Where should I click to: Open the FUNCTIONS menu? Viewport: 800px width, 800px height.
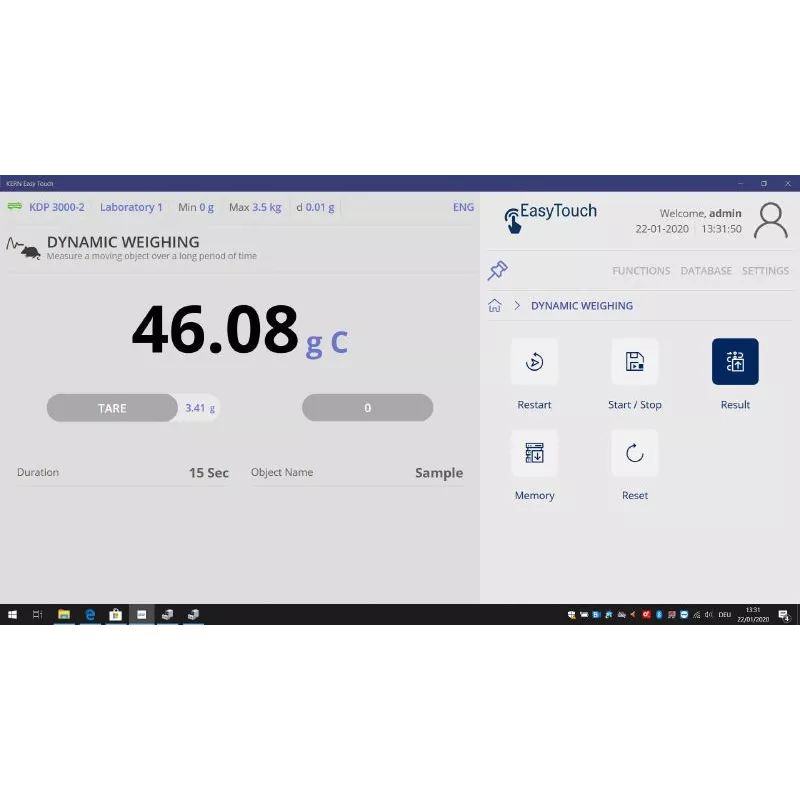click(641, 271)
